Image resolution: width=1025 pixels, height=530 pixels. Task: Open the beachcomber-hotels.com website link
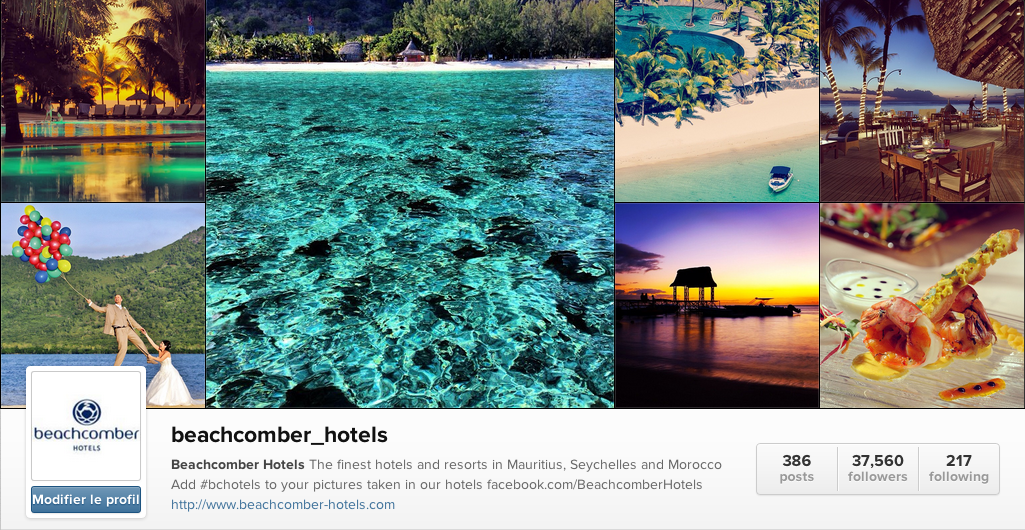(282, 505)
